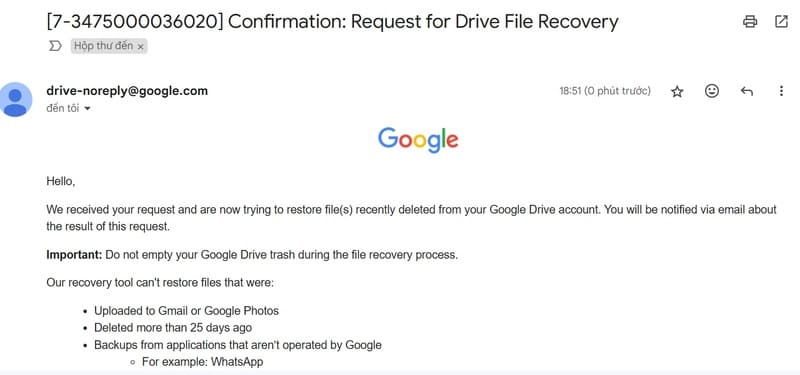This screenshot has width=800, height=375.
Task: Open the Hộp thư đến label chip
Action: [104, 46]
